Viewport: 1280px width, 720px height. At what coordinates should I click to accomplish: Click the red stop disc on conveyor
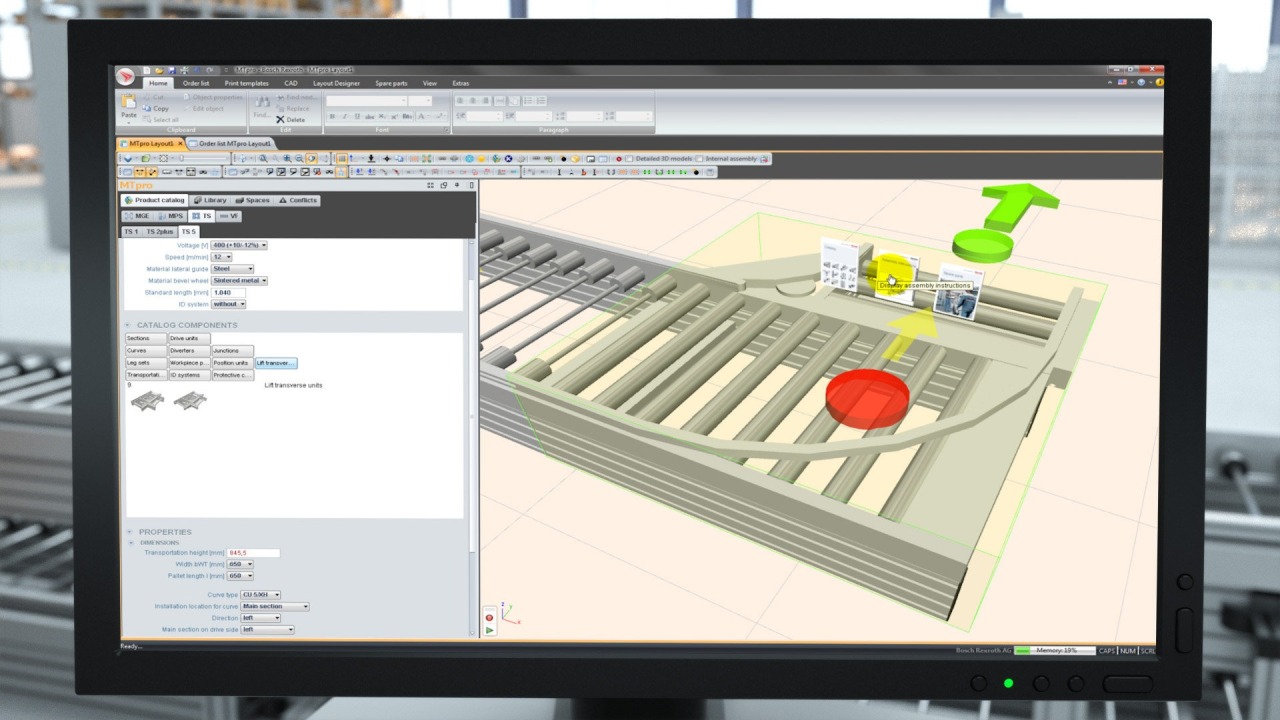(x=867, y=396)
